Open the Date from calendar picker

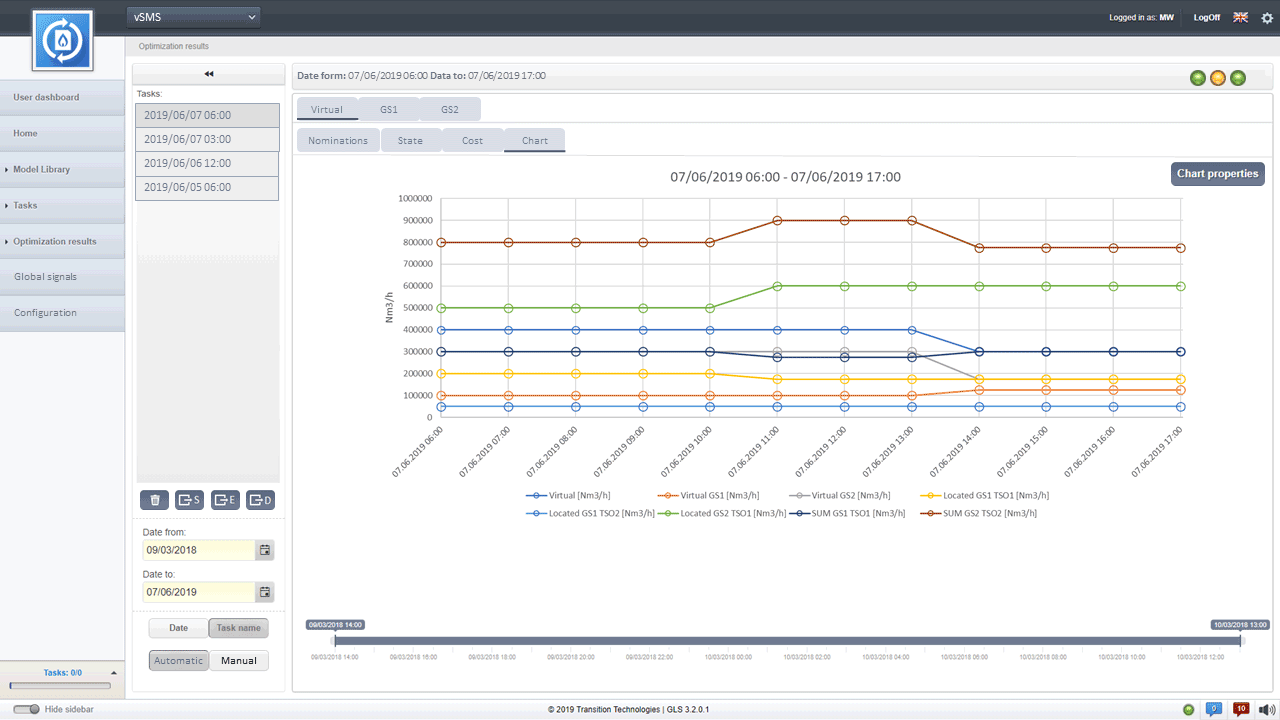(x=264, y=550)
